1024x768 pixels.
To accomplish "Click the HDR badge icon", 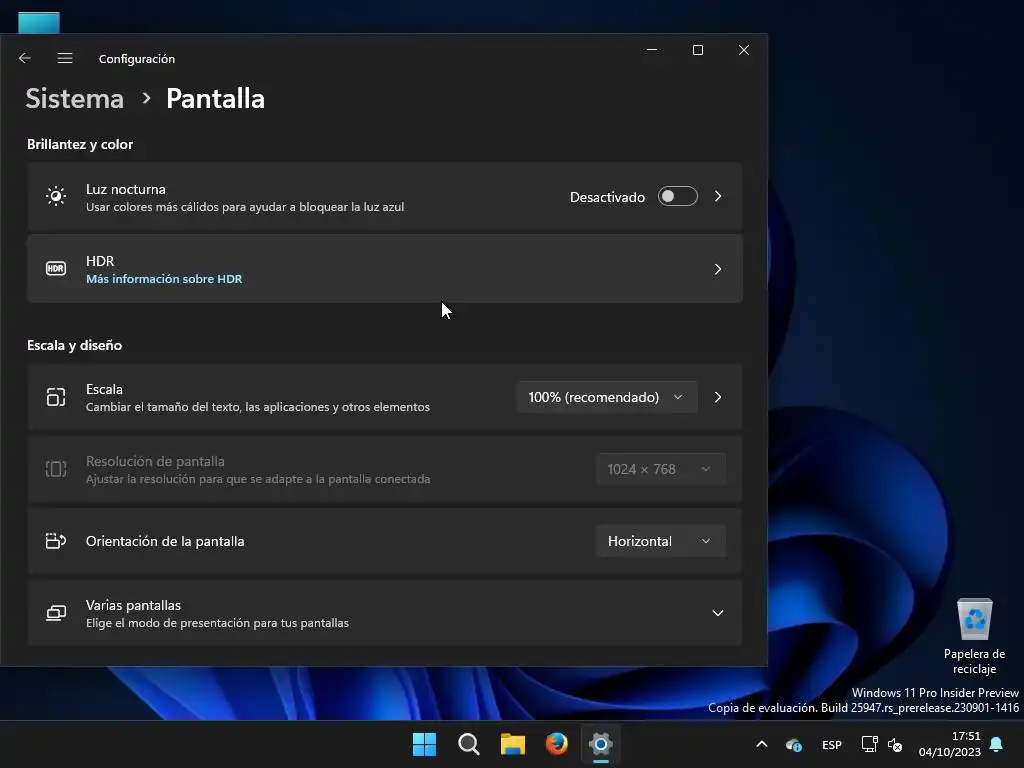I will tap(56, 268).
